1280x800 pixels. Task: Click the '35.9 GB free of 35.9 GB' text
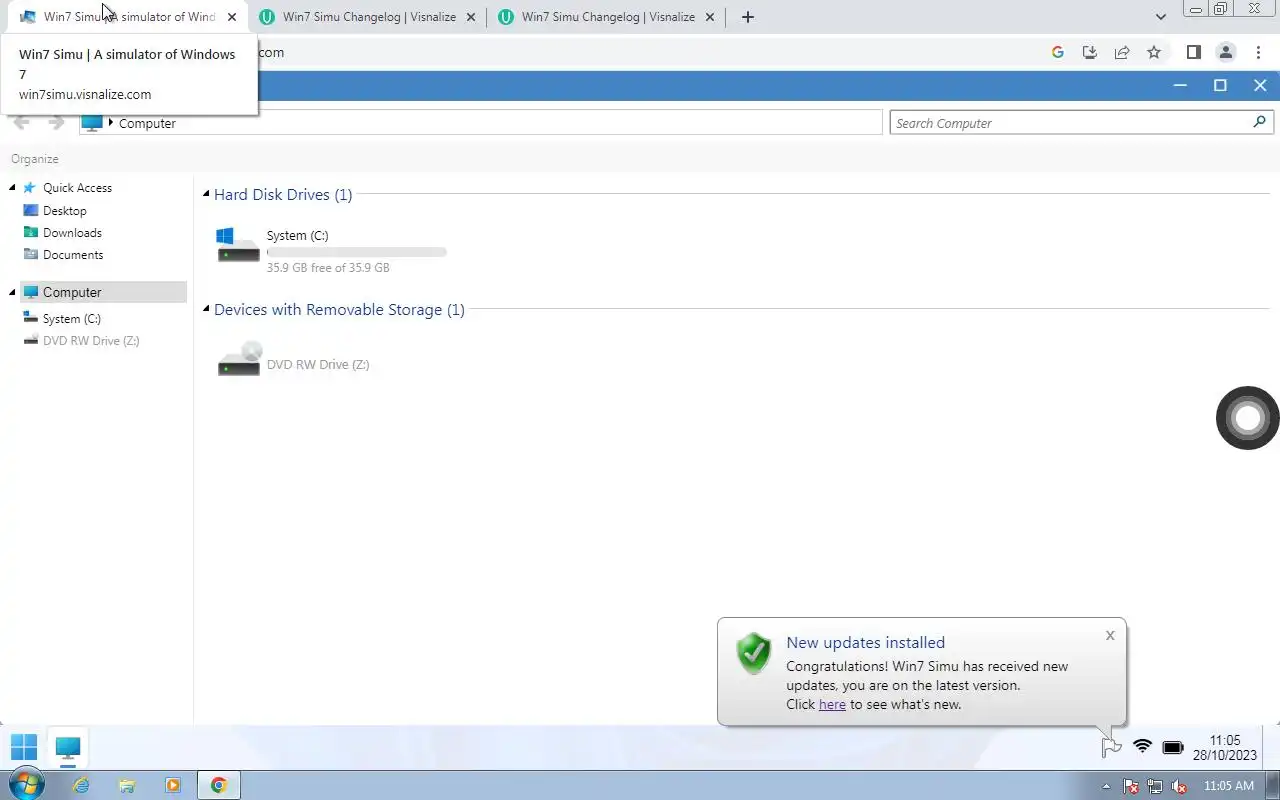328,268
